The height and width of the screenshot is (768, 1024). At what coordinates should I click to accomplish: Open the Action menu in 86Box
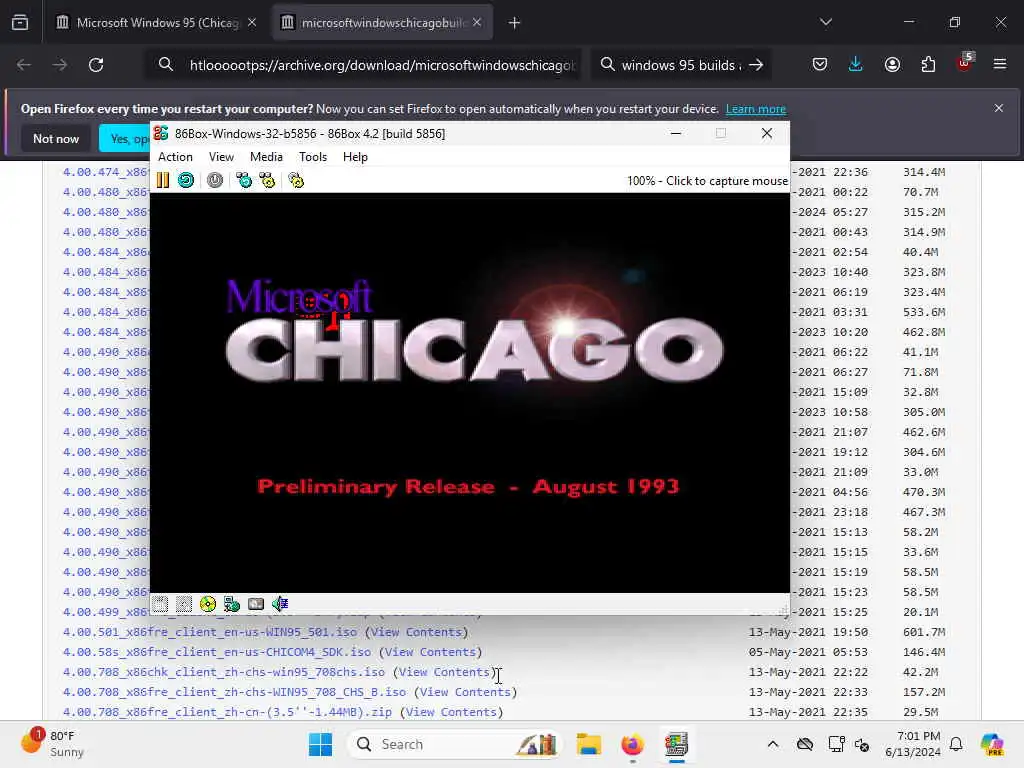click(175, 157)
